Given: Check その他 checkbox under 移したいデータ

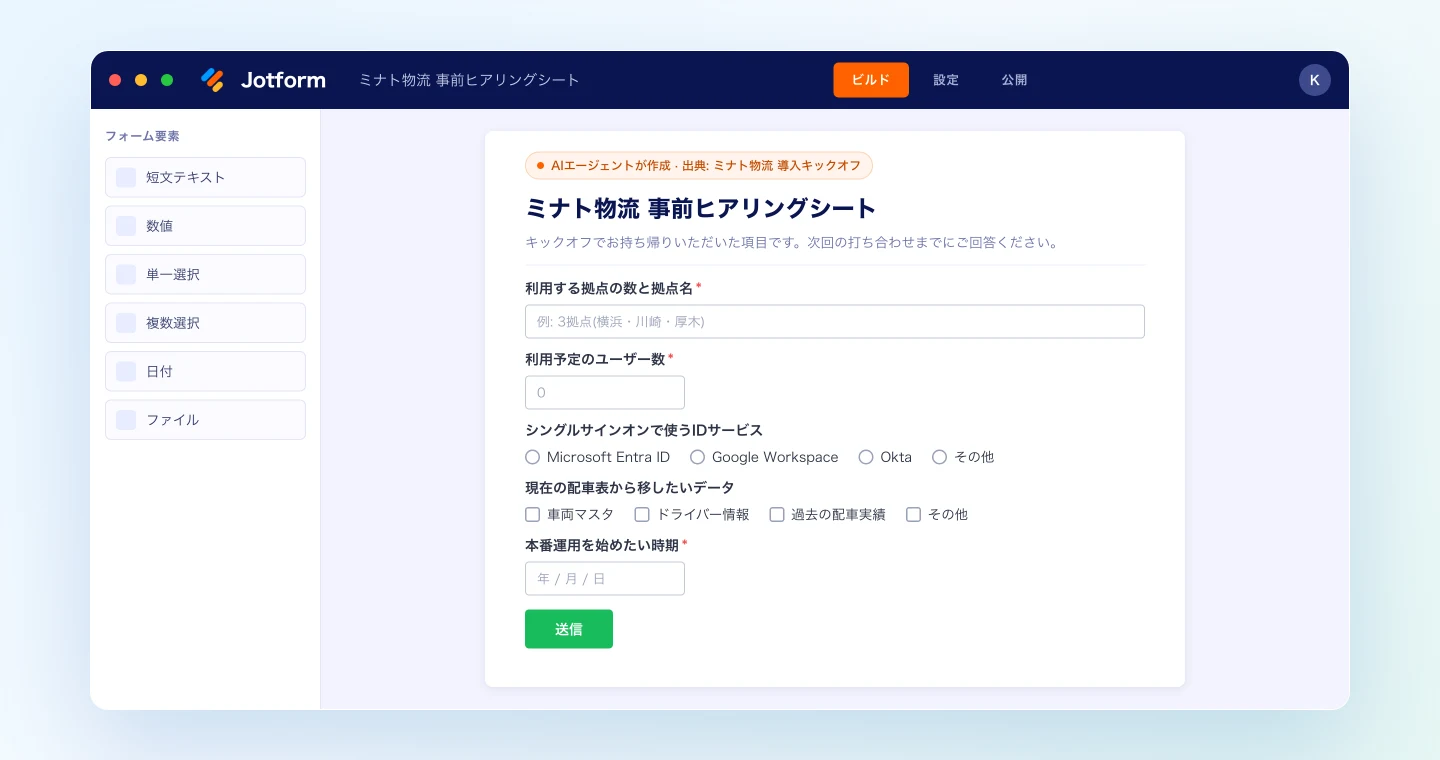Looking at the screenshot, I should (913, 514).
